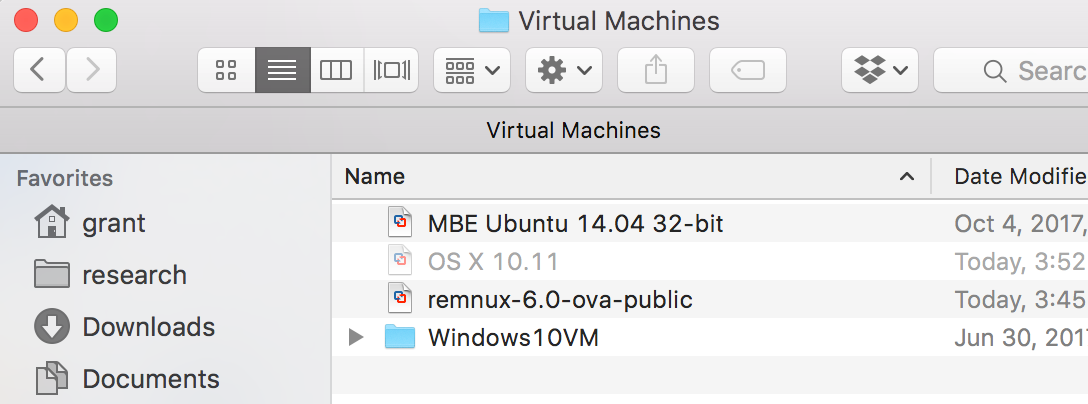Zoom the window with the green button

point(106,20)
